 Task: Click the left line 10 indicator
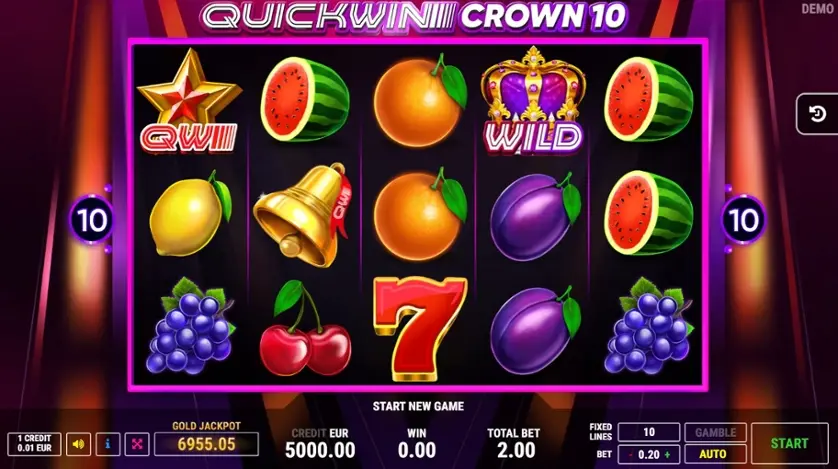pyautogui.click(x=91, y=220)
